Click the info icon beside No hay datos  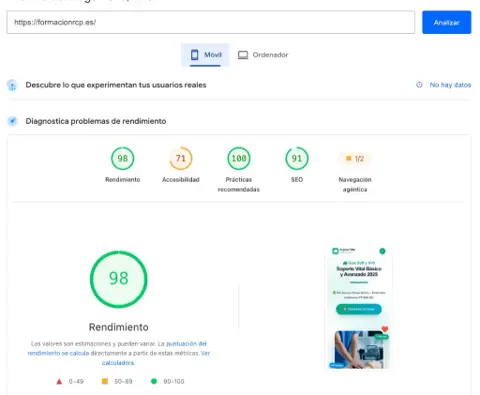[x=419, y=85]
